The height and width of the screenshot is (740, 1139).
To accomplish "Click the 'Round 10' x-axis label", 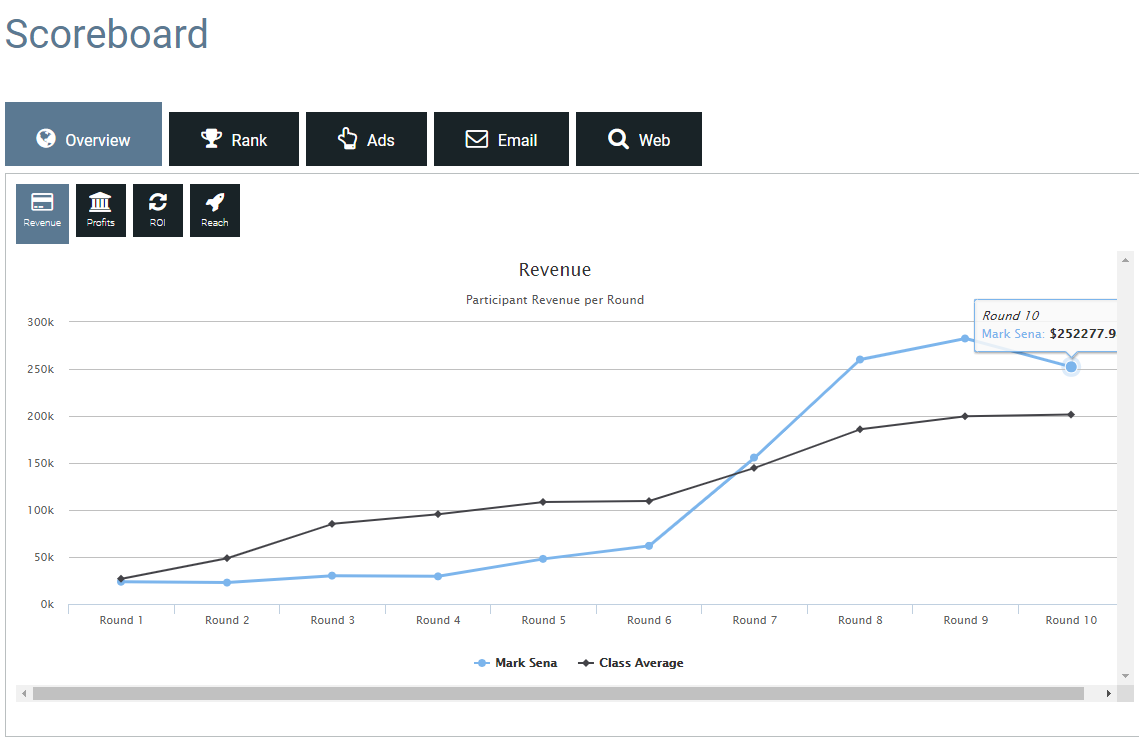I will 1071,620.
